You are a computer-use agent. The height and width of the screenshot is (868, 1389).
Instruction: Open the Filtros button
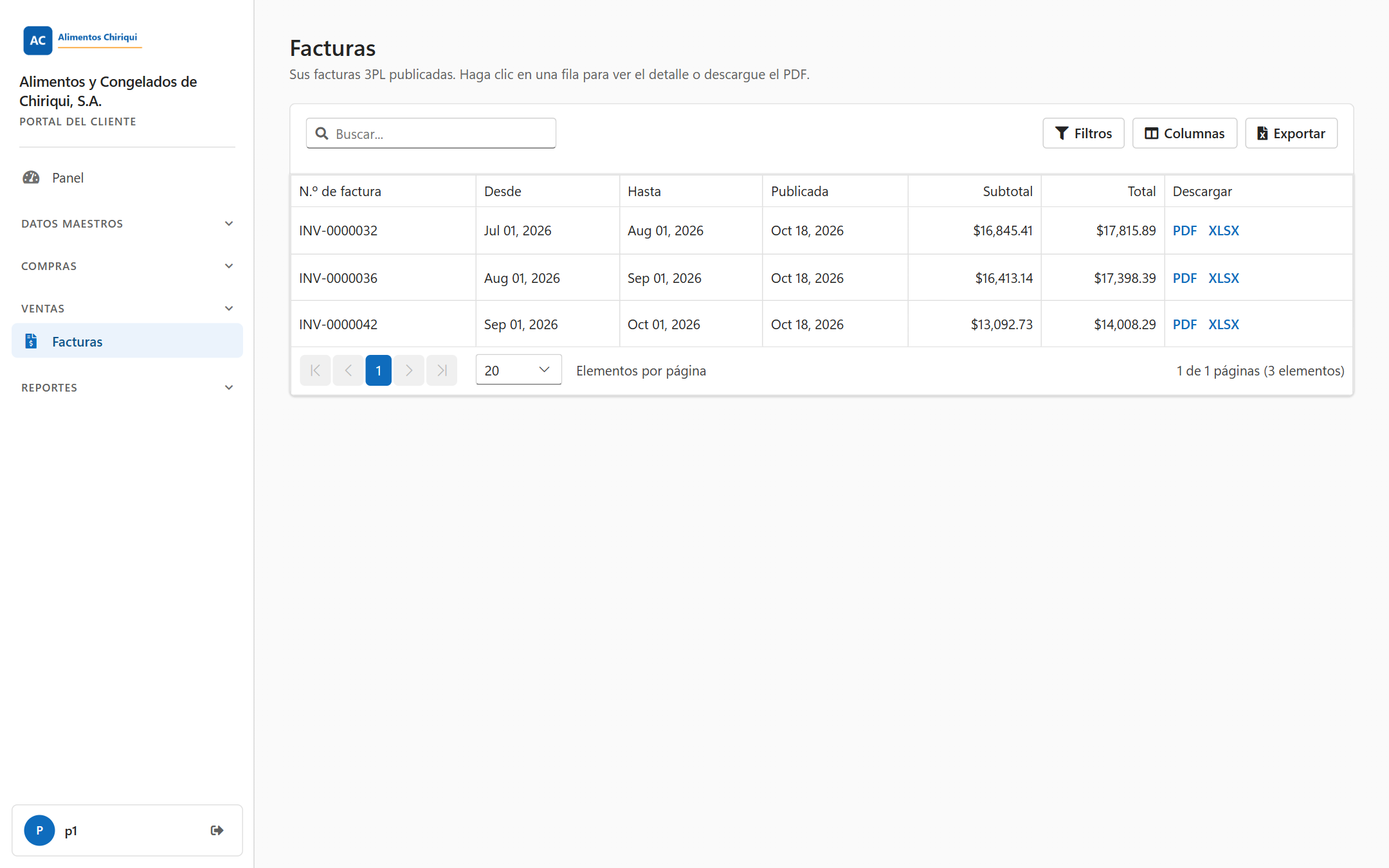tap(1084, 133)
